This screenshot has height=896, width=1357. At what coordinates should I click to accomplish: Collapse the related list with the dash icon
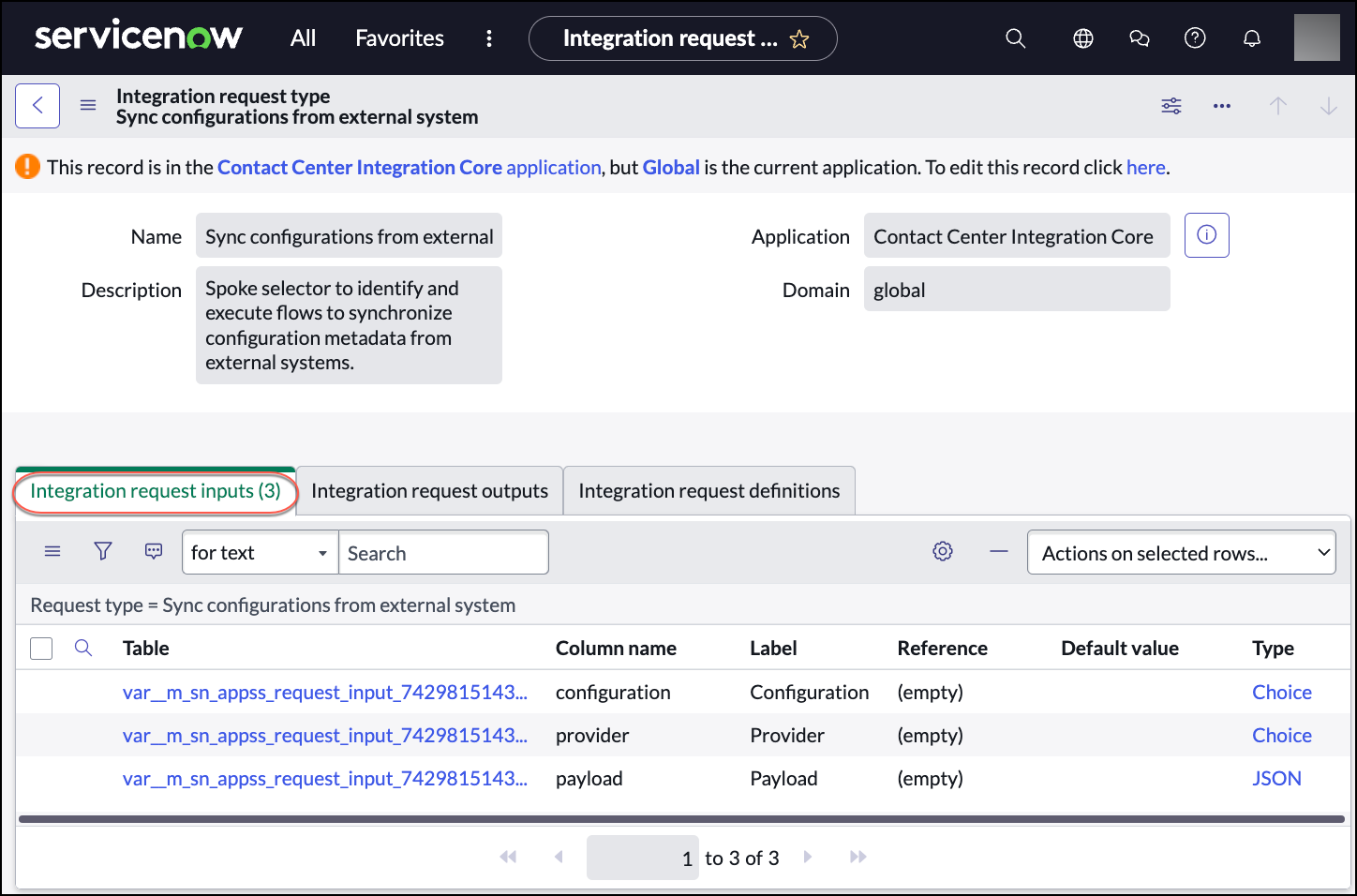point(999,552)
